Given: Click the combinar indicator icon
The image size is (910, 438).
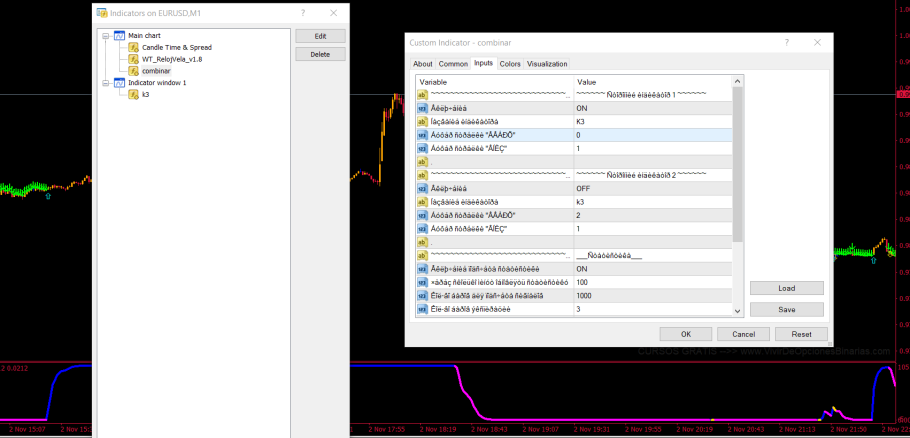Looking at the screenshot, I should [133, 71].
